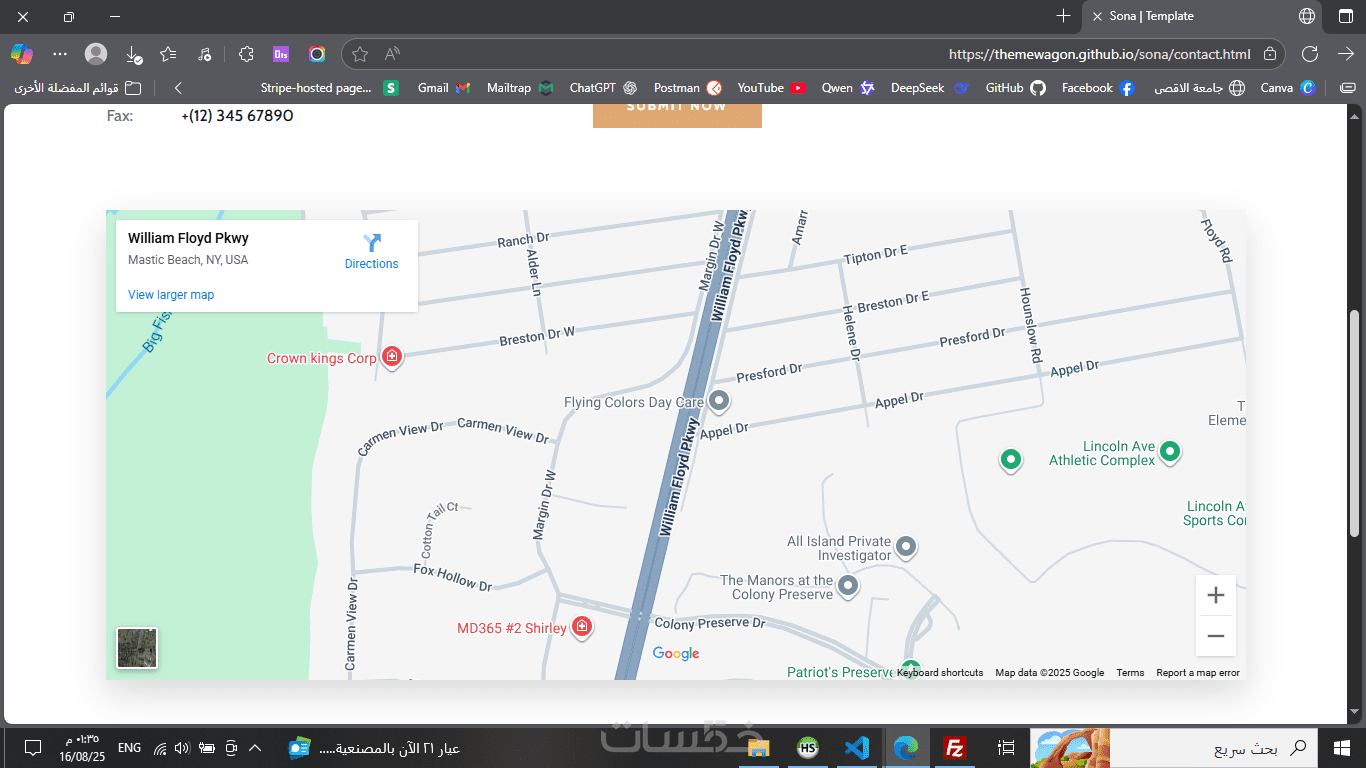This screenshot has height=768, width=1366.
Task: Open Edge settings and more menu
Action: click(x=60, y=54)
